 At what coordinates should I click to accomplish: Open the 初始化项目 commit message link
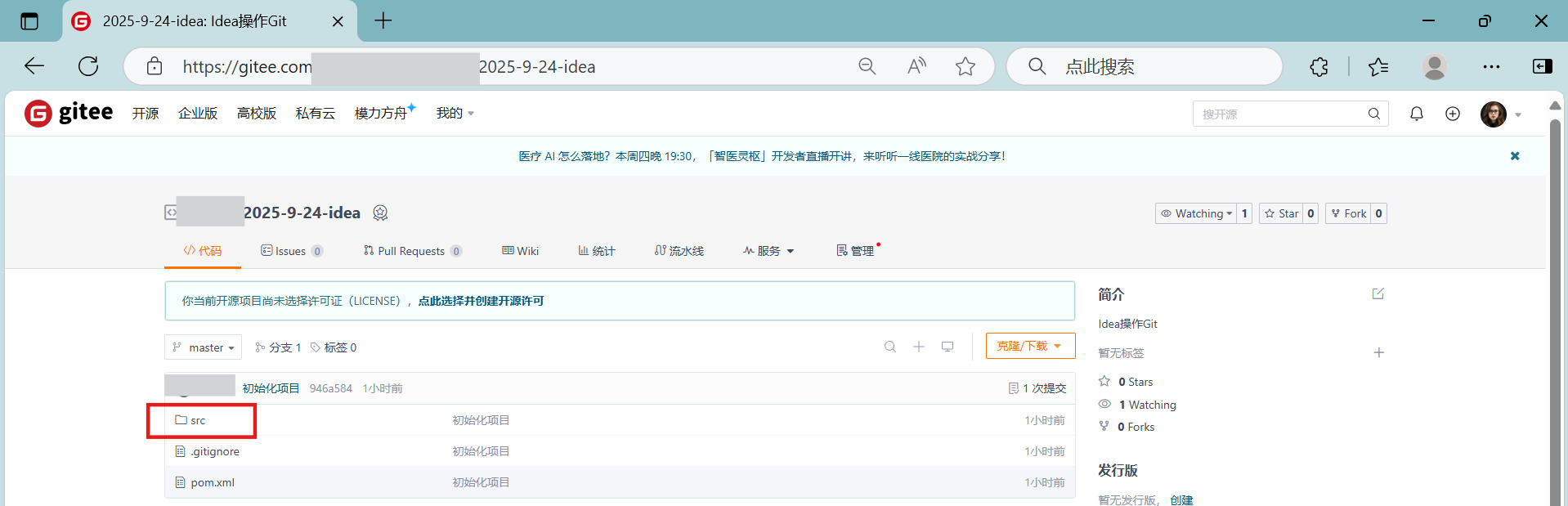[x=271, y=388]
